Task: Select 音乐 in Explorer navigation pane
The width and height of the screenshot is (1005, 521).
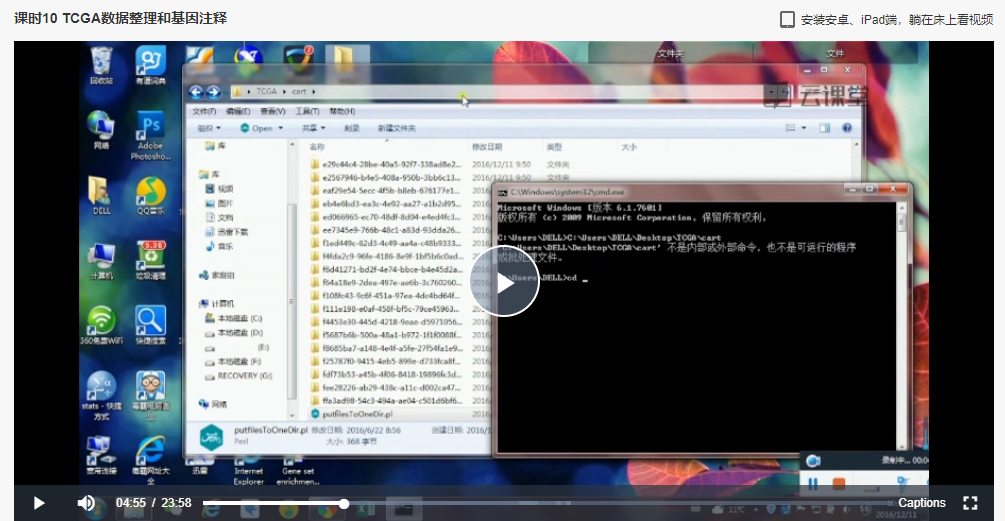Action: click(x=219, y=246)
